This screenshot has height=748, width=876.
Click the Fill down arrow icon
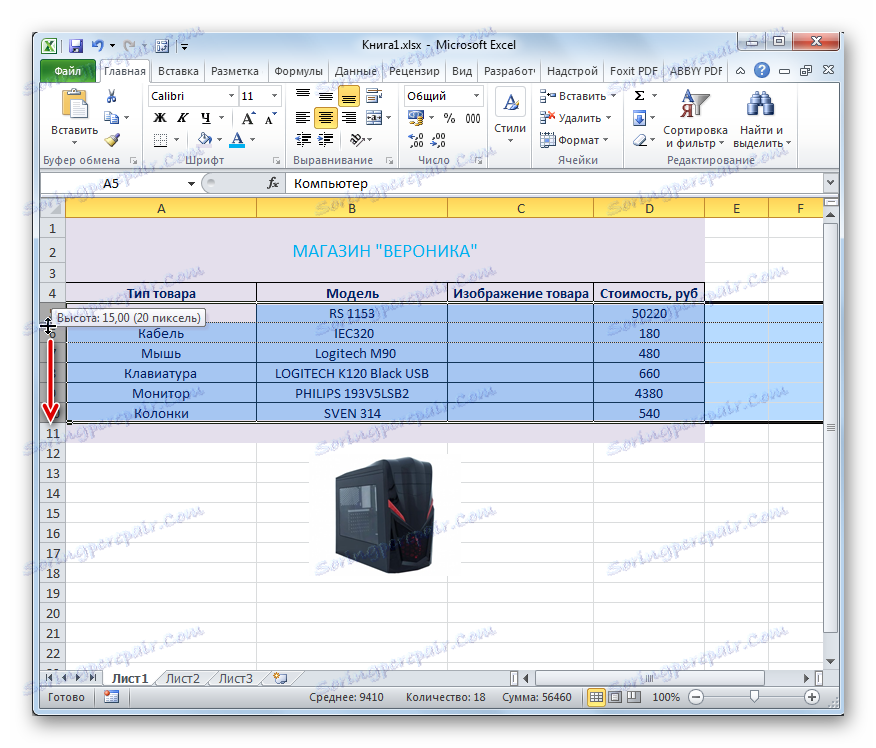(x=640, y=118)
